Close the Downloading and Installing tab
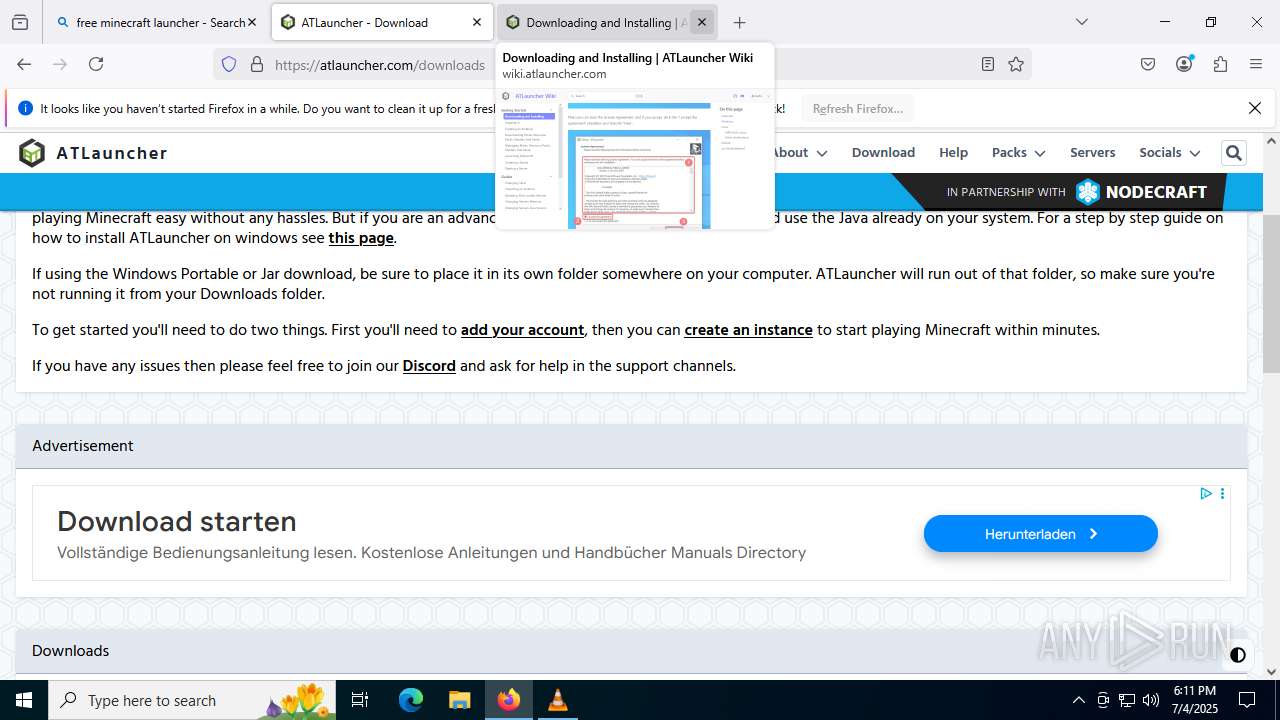 coord(702,22)
